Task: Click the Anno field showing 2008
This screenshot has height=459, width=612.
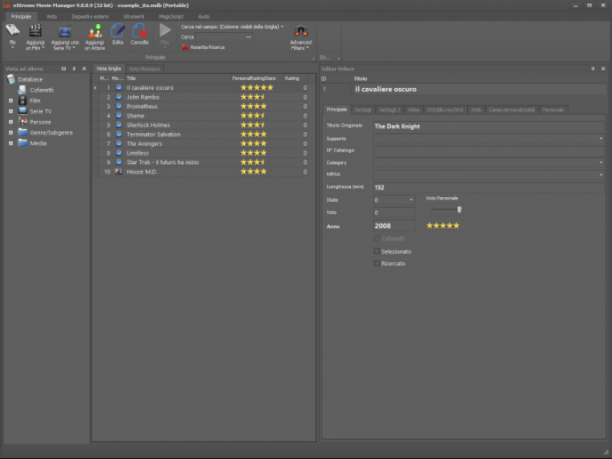Action: (x=394, y=226)
